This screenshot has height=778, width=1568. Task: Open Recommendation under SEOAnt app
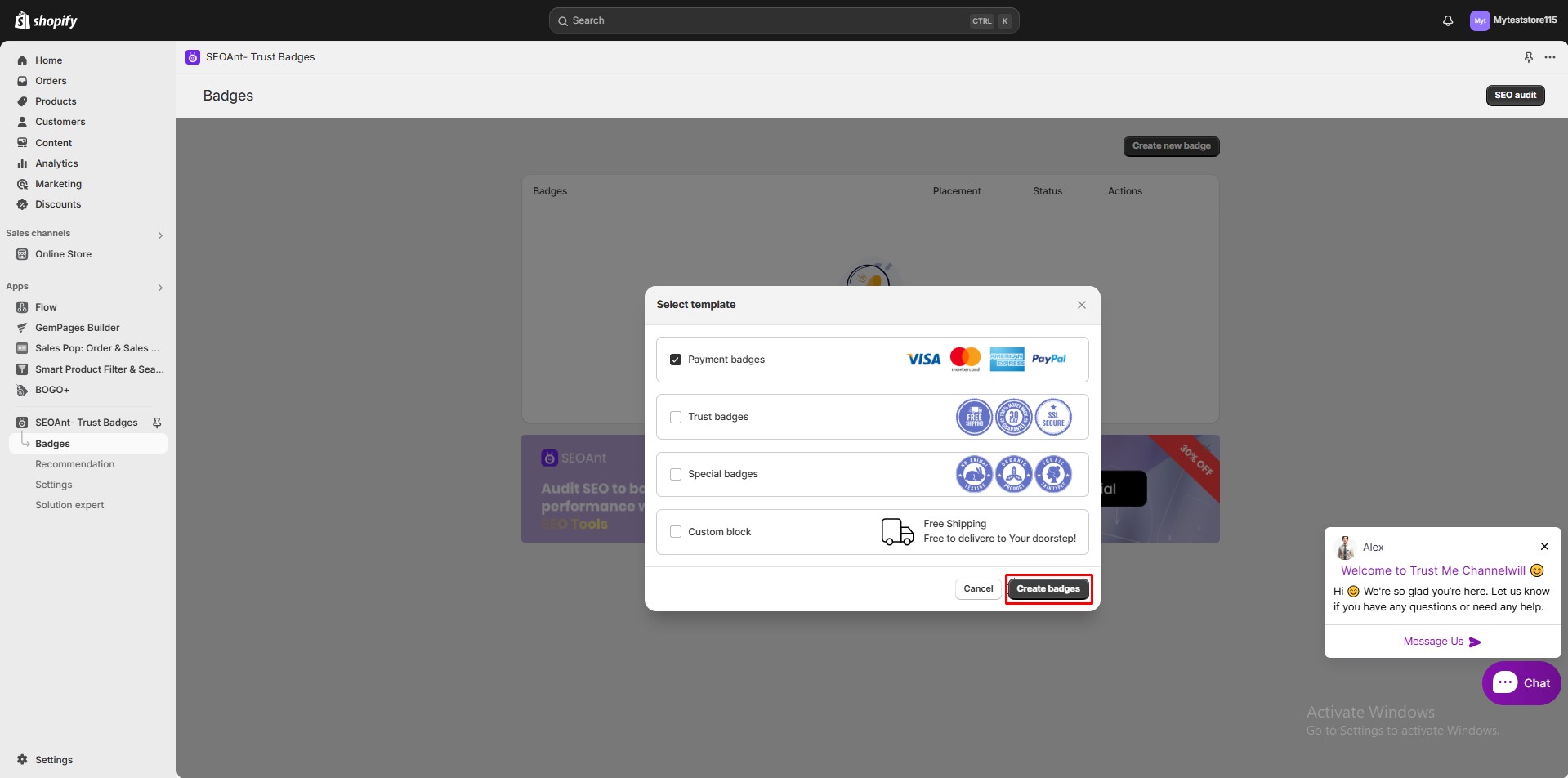(74, 464)
